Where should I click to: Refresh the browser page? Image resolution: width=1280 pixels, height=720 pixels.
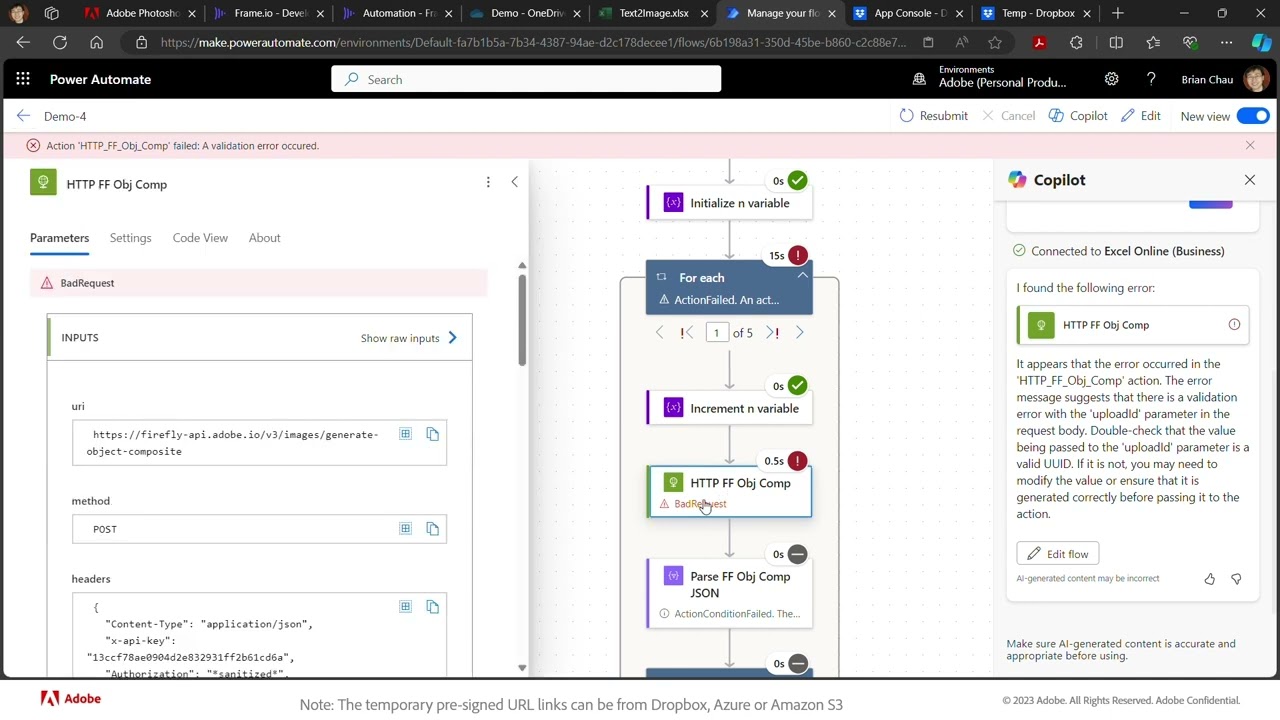pos(60,42)
